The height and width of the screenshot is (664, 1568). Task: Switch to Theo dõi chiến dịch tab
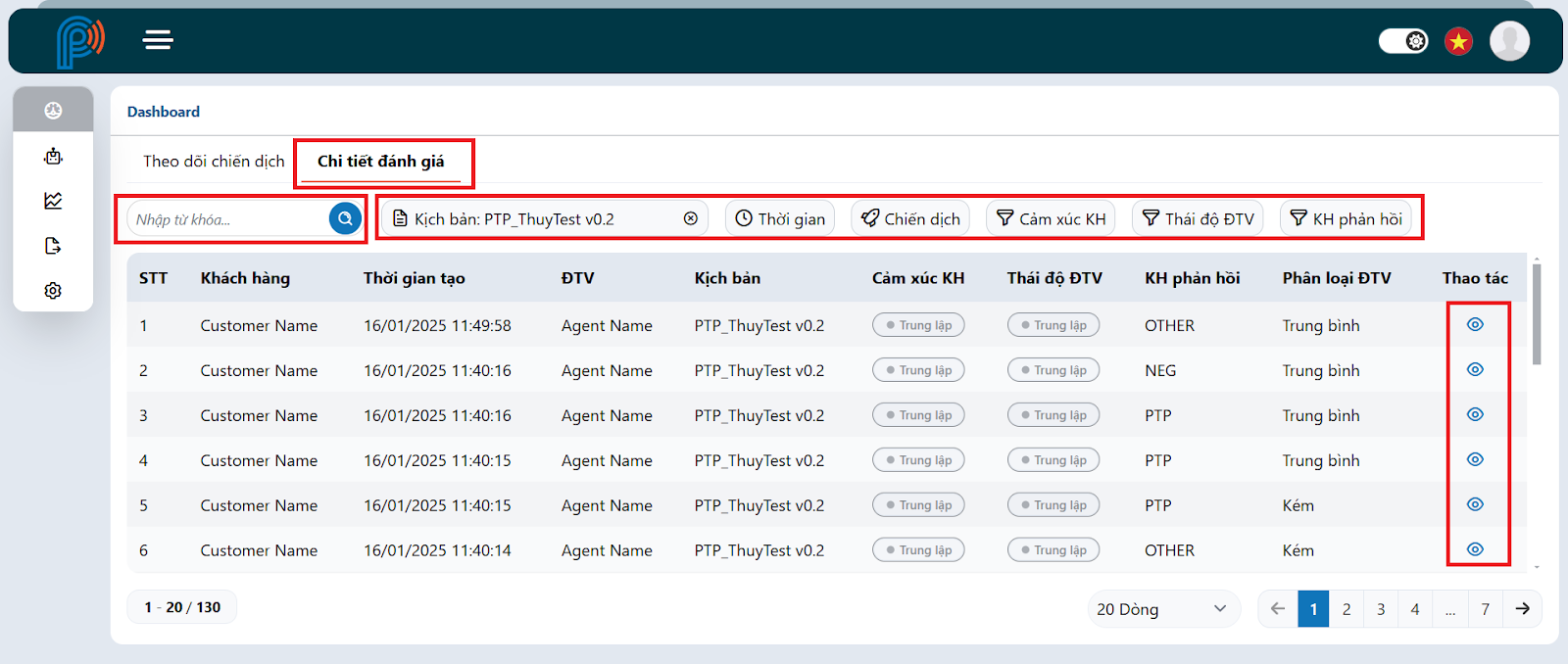(x=214, y=162)
